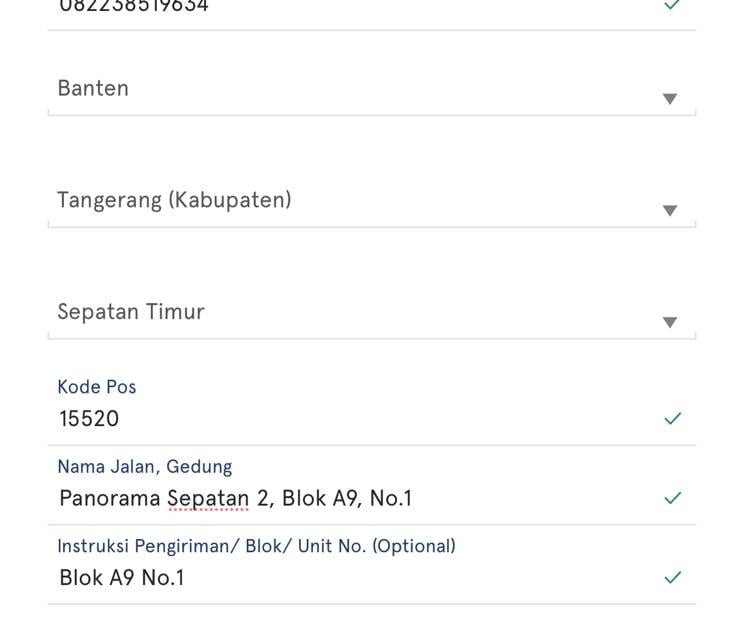Expand the Banten dropdown arrow
This screenshot has width=744, height=640.
pyautogui.click(x=670, y=99)
